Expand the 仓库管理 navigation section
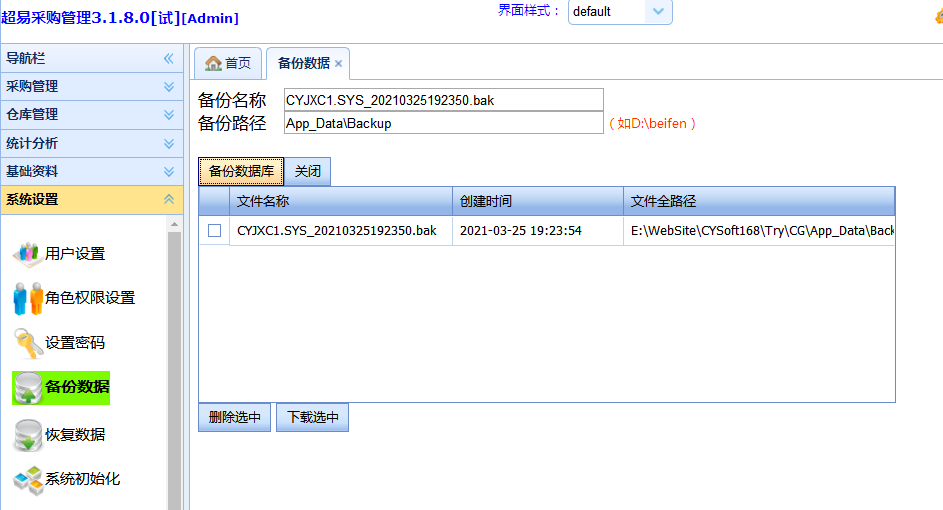 point(169,115)
